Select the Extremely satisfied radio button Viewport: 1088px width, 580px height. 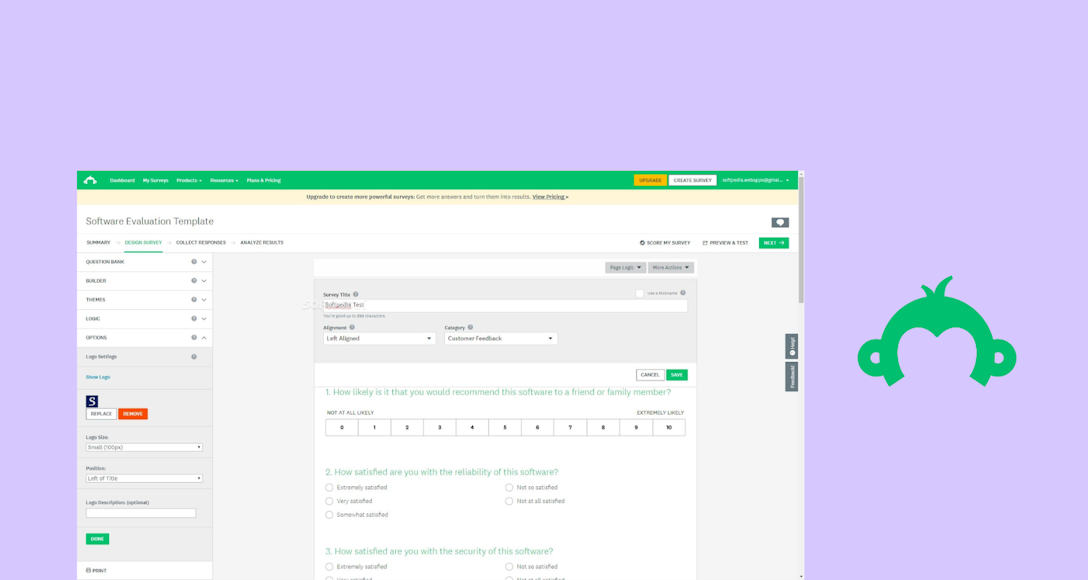329,487
